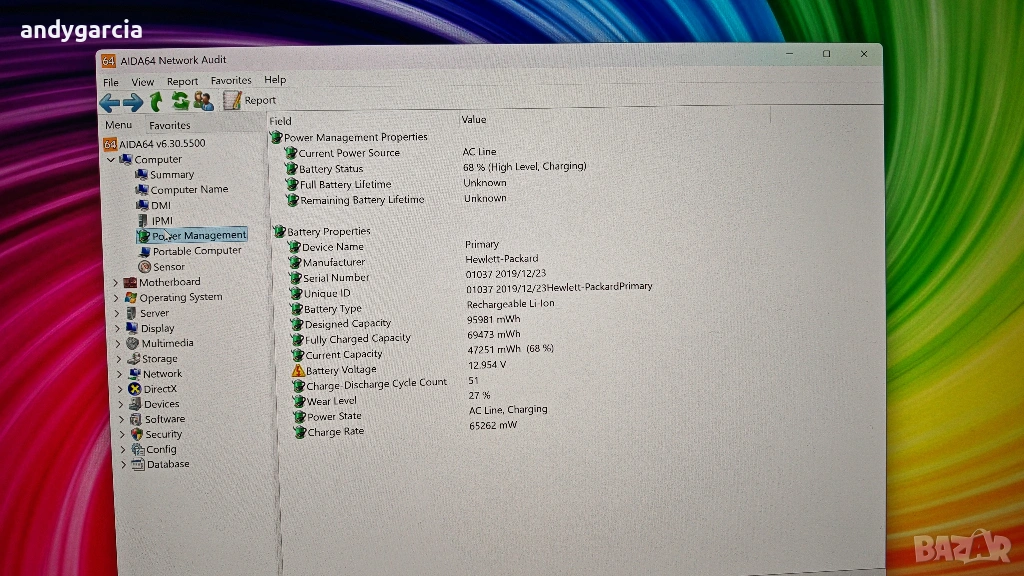The width and height of the screenshot is (1024, 576).
Task: Click the Report notepad toolbar icon
Action: (x=232, y=100)
